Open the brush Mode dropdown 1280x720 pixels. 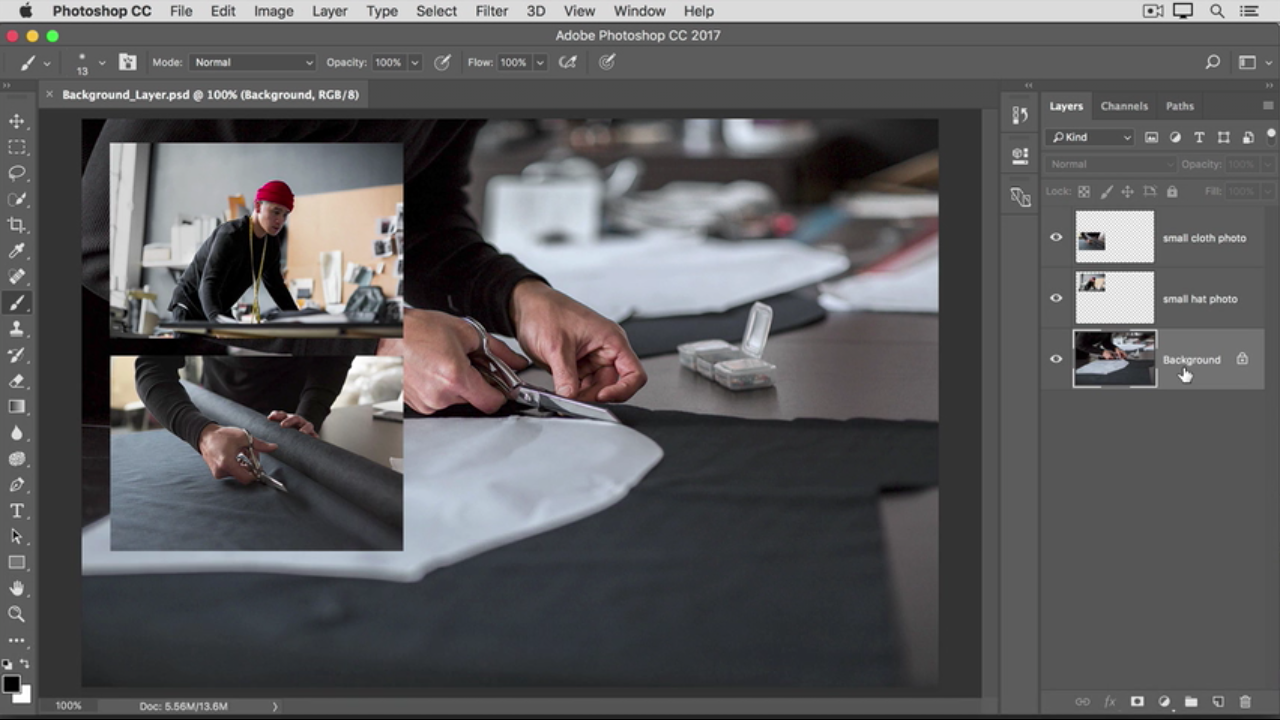[252, 62]
